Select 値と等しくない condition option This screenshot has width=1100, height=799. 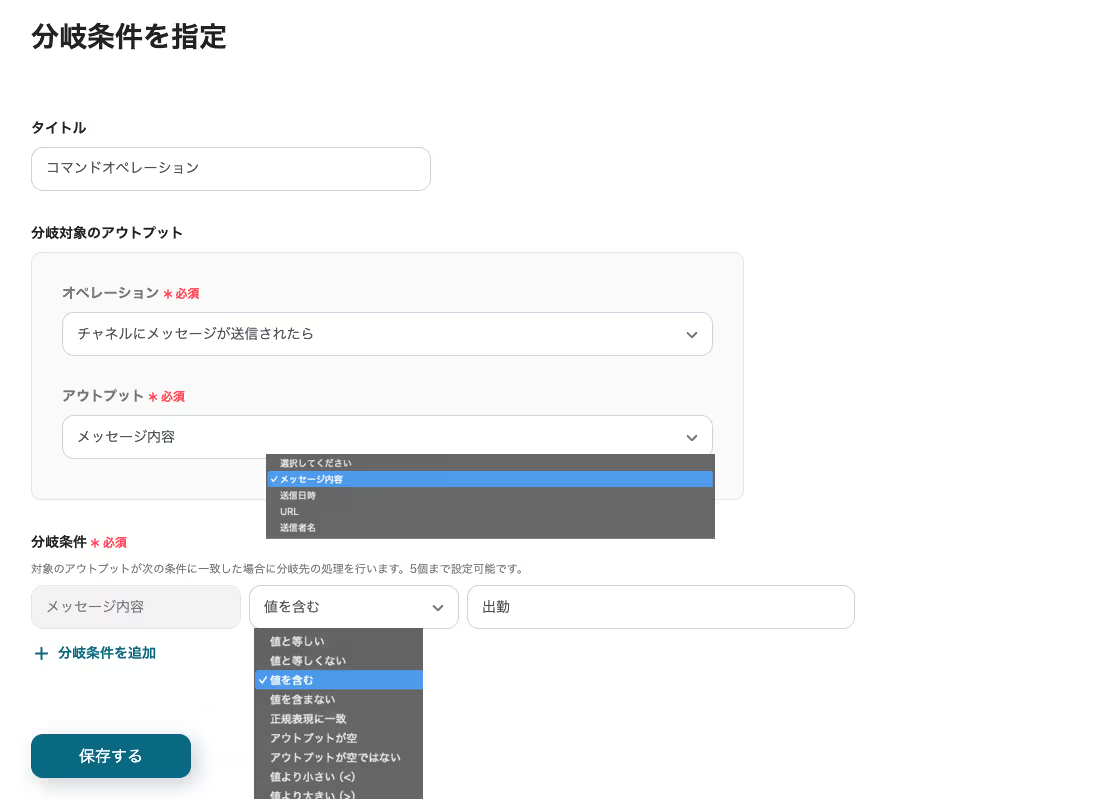pos(307,661)
